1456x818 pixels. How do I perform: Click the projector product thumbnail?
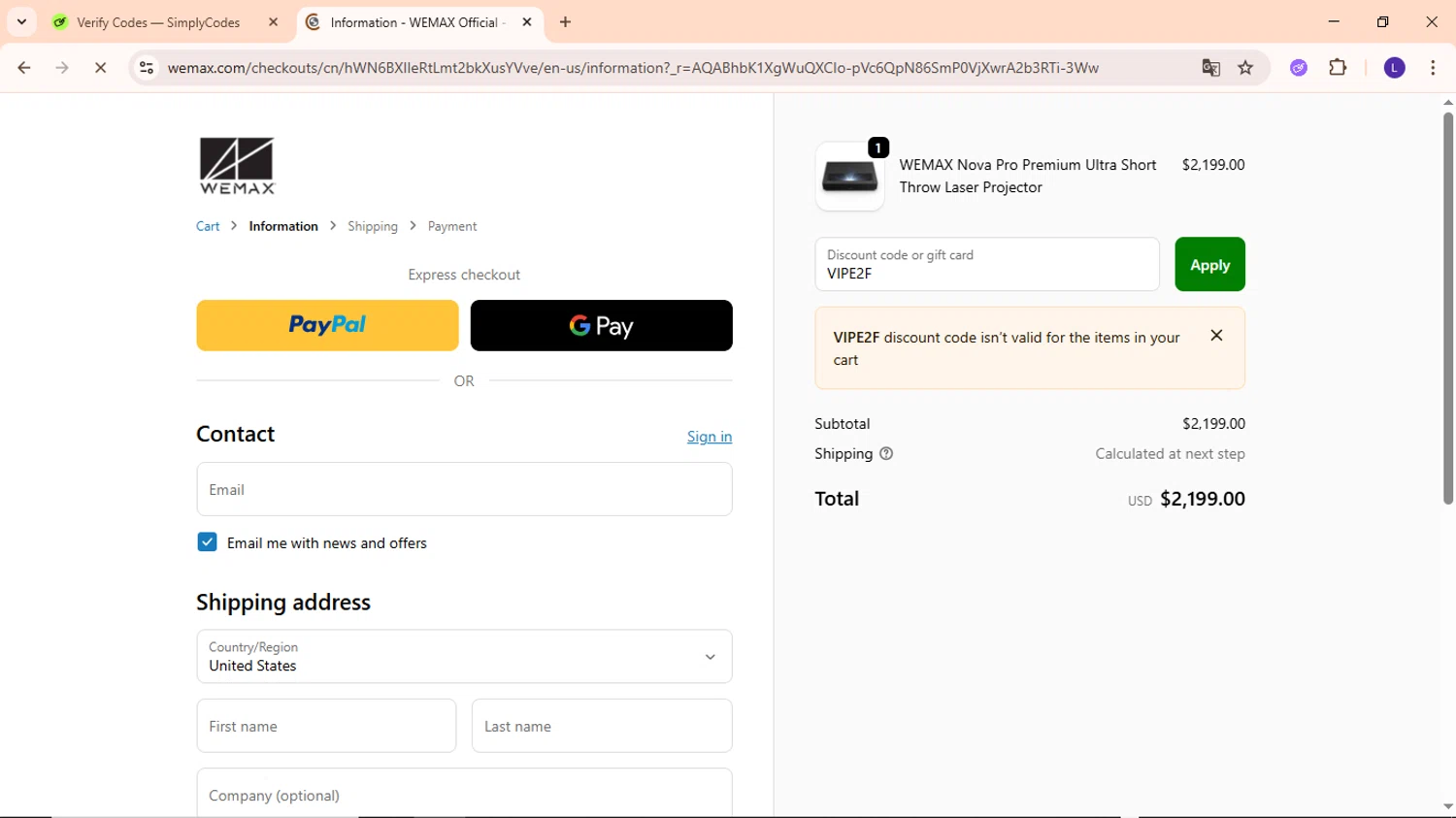849,177
